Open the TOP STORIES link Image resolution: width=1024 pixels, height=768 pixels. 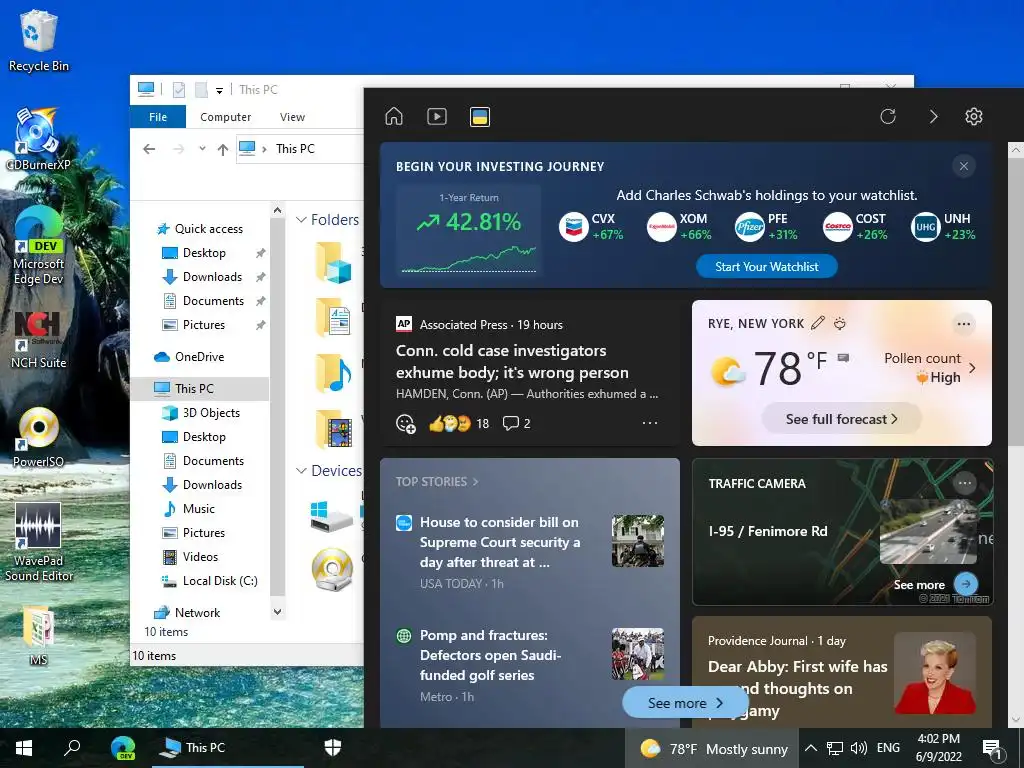tap(437, 481)
